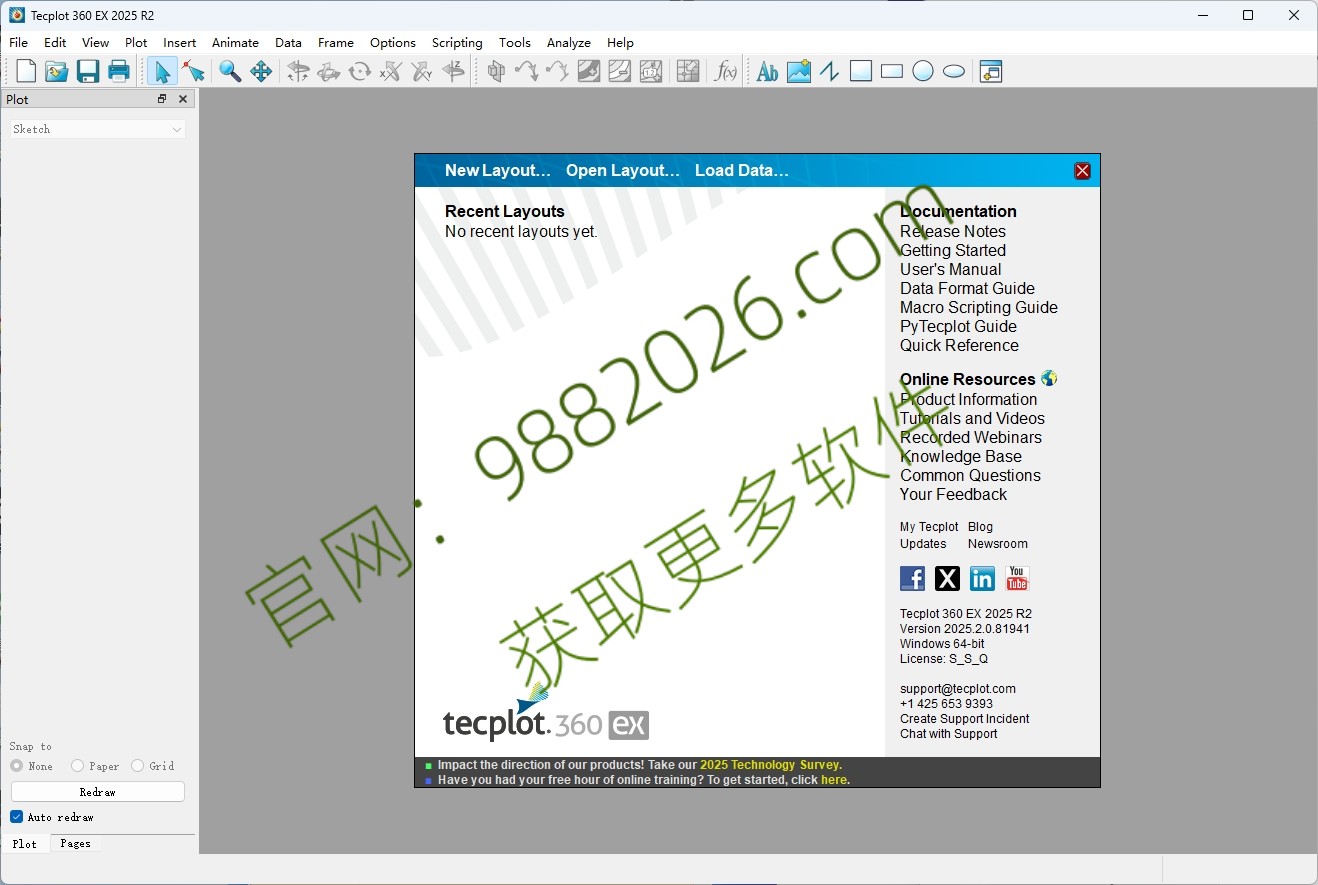1318x885 pixels.
Task: Close the Plot sidebar panel
Action: [x=183, y=99]
